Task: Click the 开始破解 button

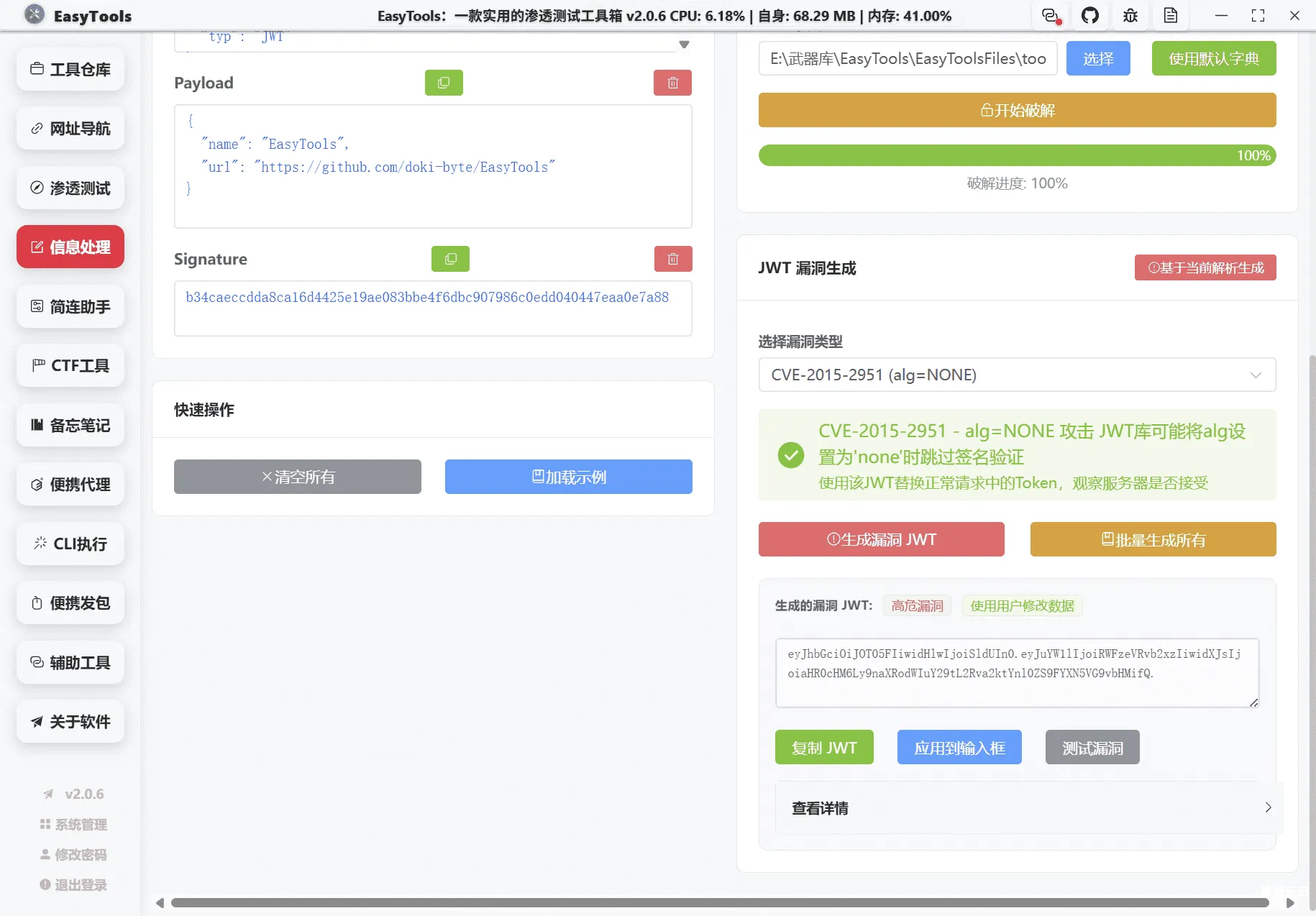Action: coord(1015,110)
